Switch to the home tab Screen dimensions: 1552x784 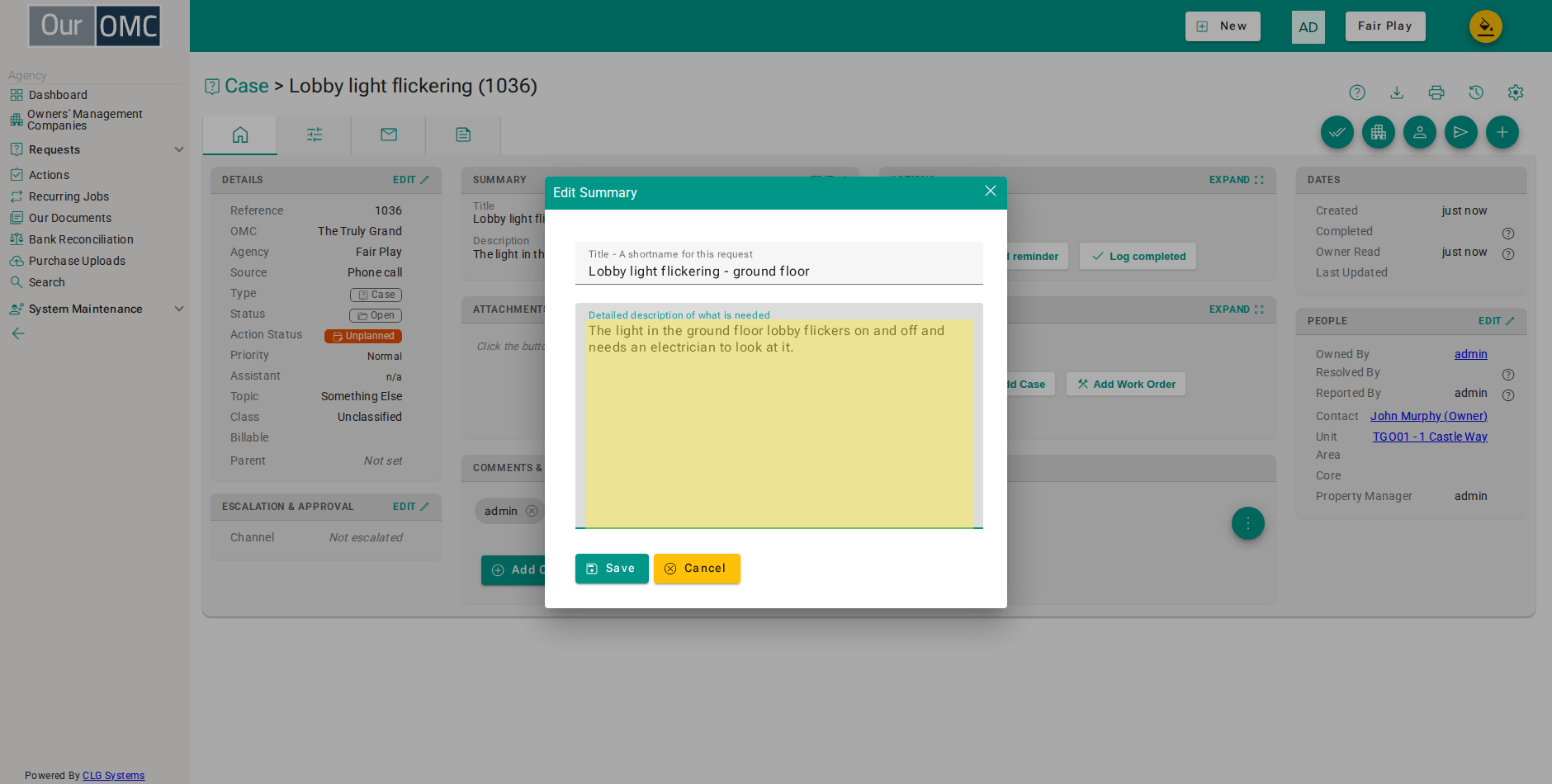coord(240,135)
